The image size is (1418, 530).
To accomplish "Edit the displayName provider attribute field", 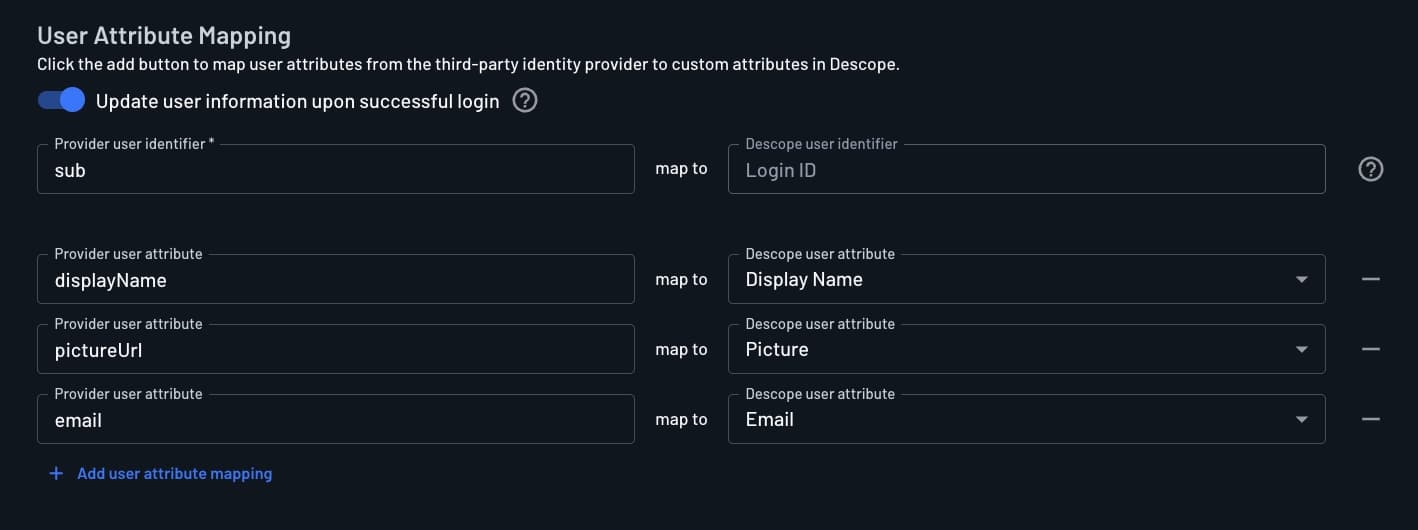I will click(x=335, y=280).
